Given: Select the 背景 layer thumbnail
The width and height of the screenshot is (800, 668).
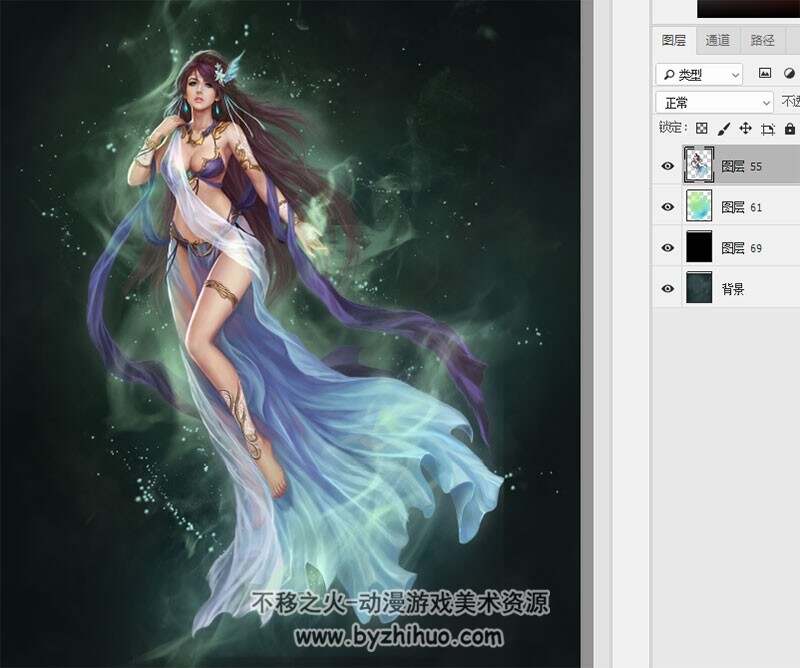Looking at the screenshot, I should tap(699, 287).
